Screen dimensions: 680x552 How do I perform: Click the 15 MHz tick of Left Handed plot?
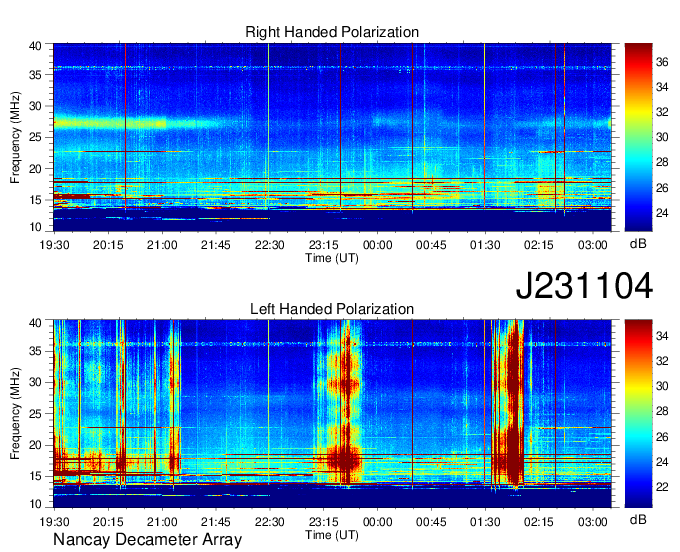[x=35, y=477]
